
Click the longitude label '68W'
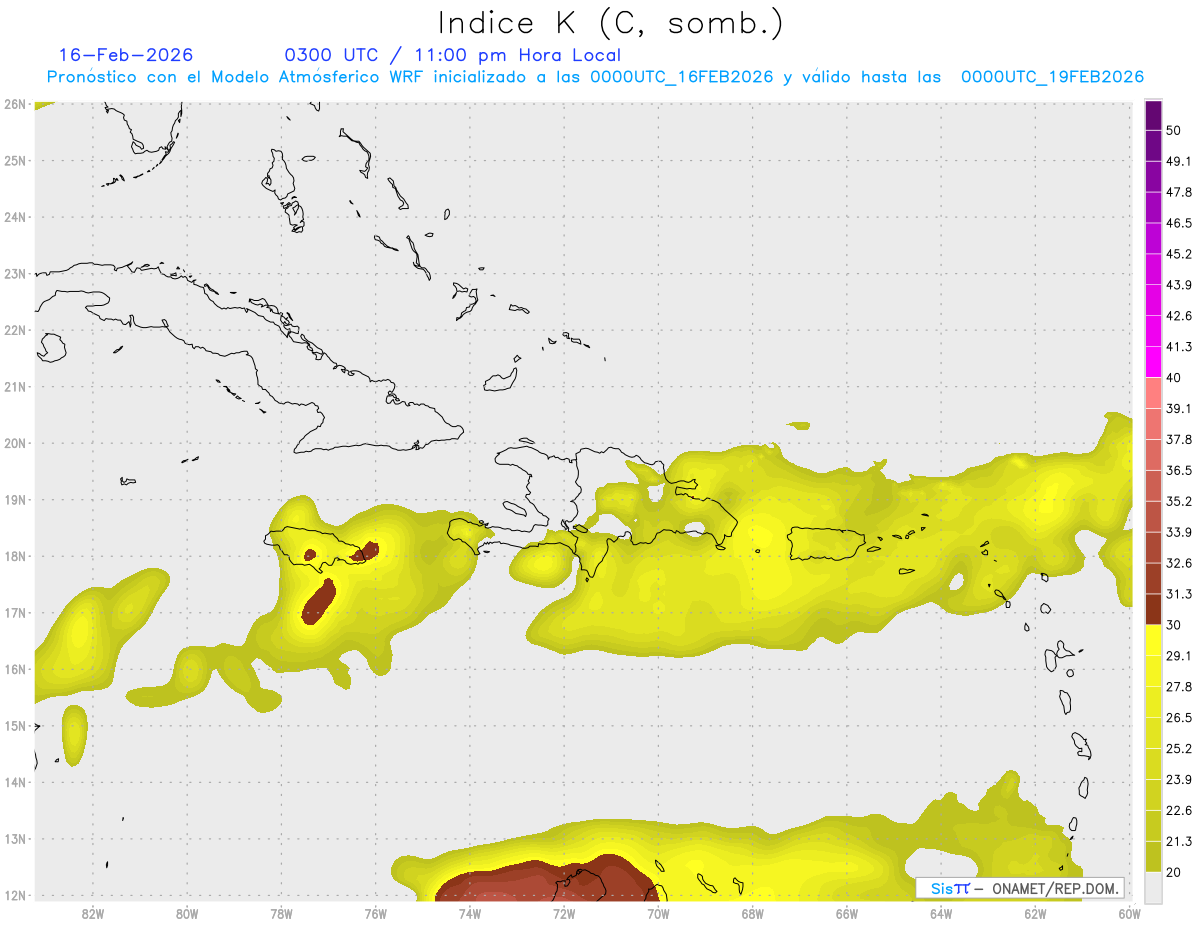[x=753, y=913]
